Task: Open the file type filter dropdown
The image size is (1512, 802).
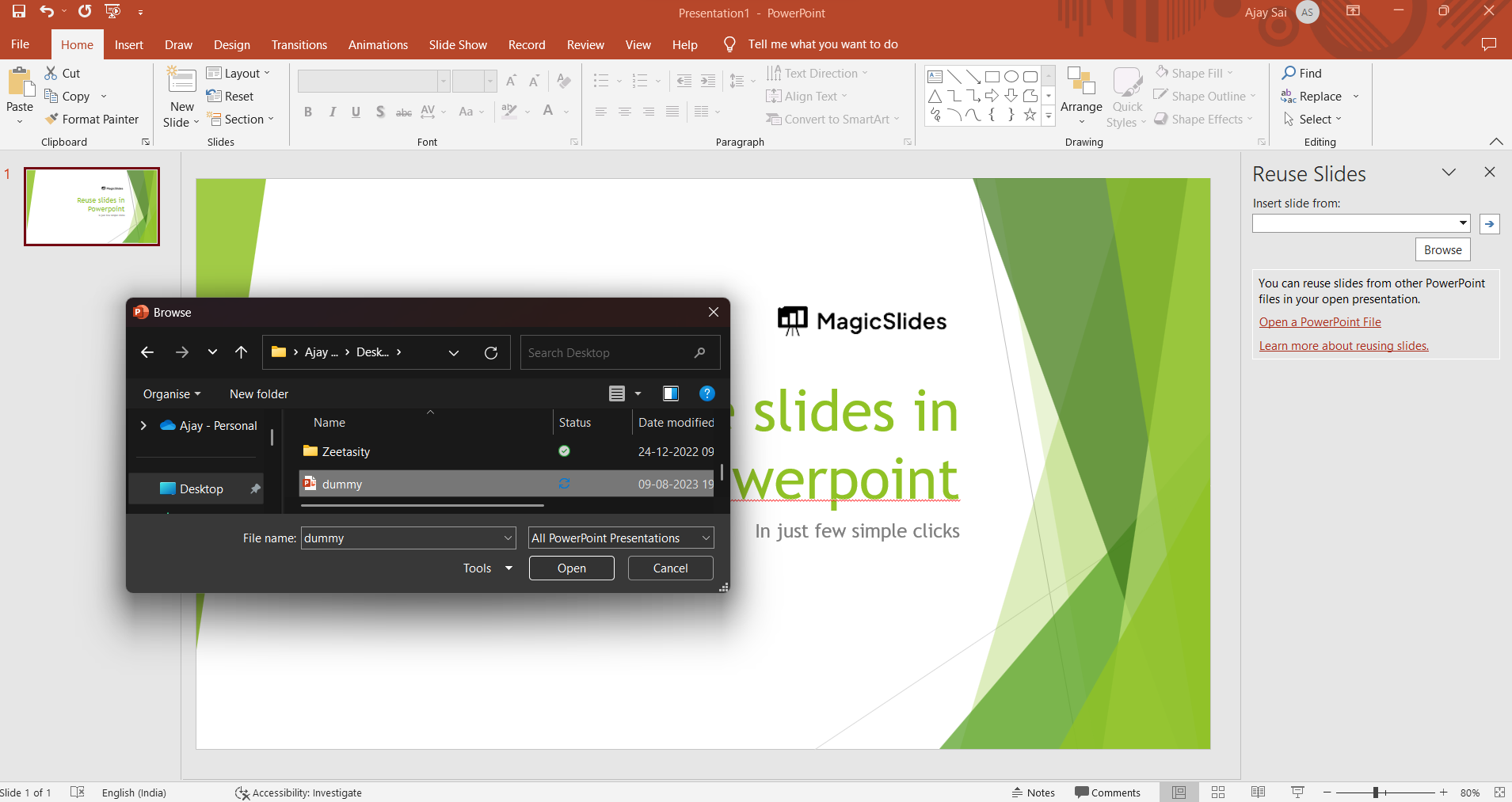Action: 621,538
